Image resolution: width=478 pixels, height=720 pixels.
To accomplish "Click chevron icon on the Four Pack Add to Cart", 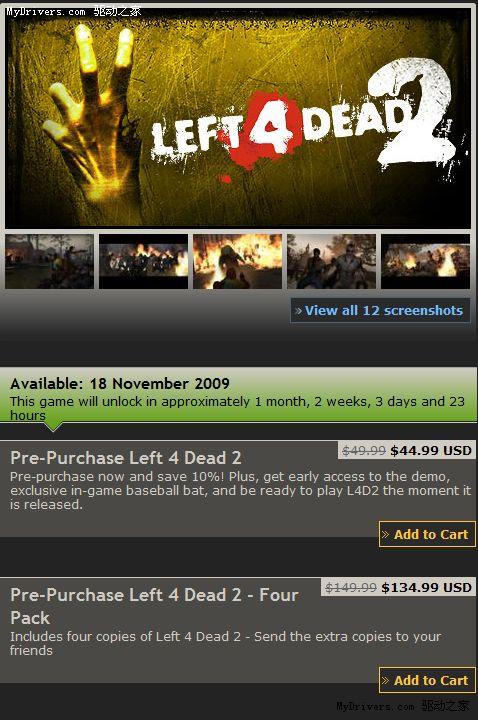I will (x=385, y=681).
